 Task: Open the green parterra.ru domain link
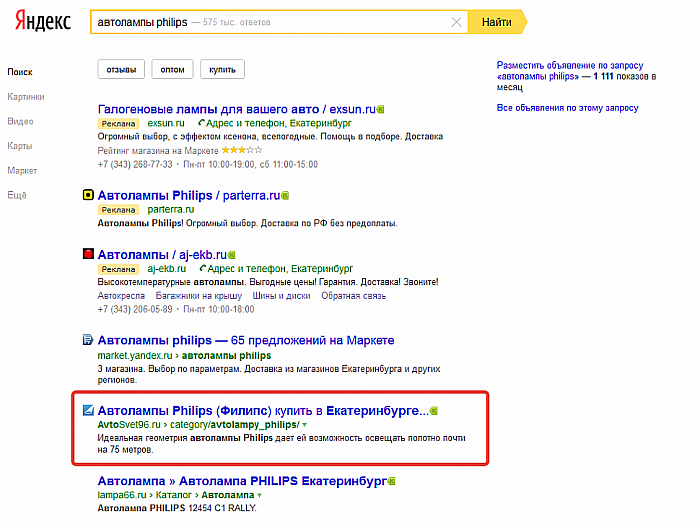(x=171, y=209)
